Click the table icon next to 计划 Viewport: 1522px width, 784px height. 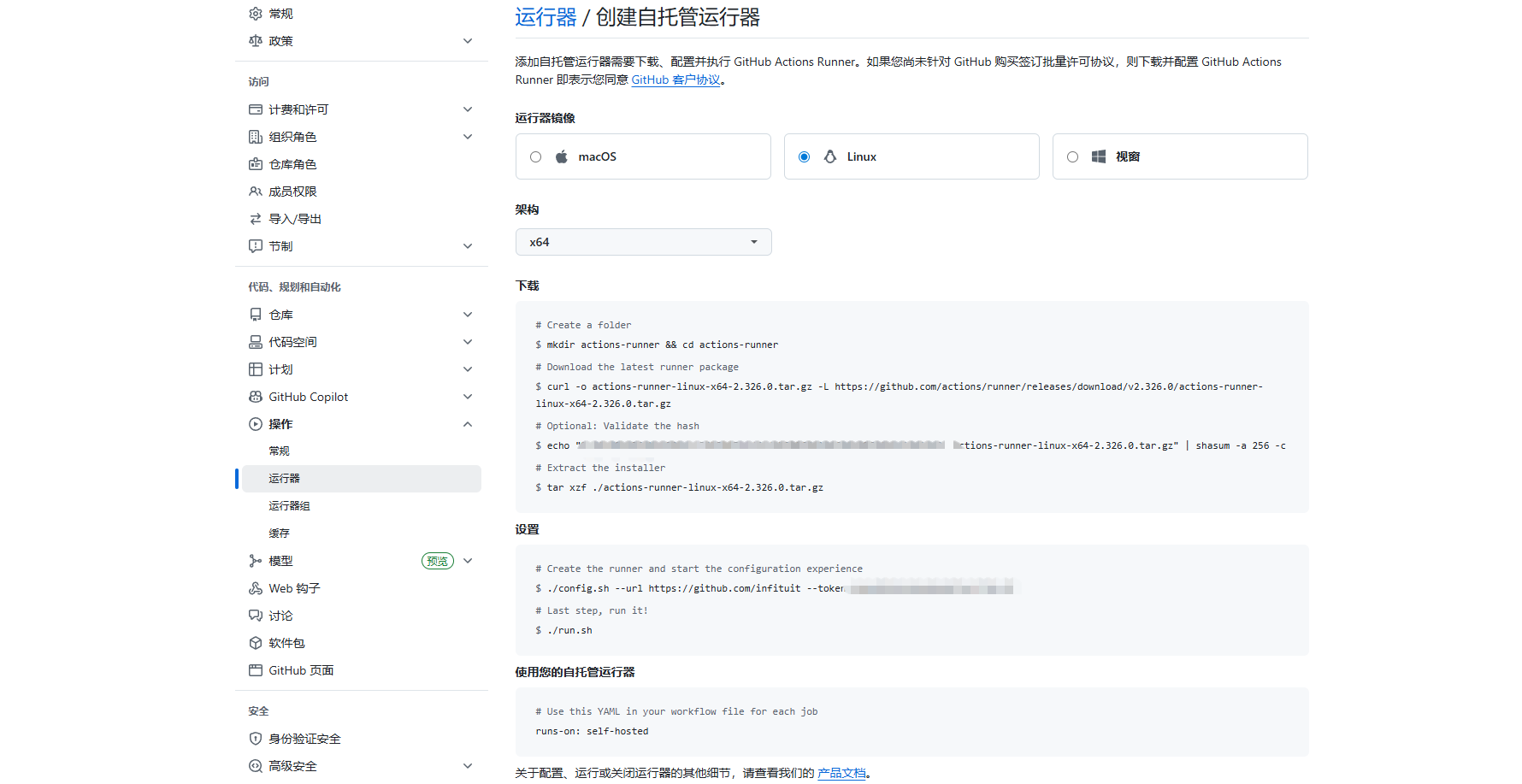click(x=255, y=369)
